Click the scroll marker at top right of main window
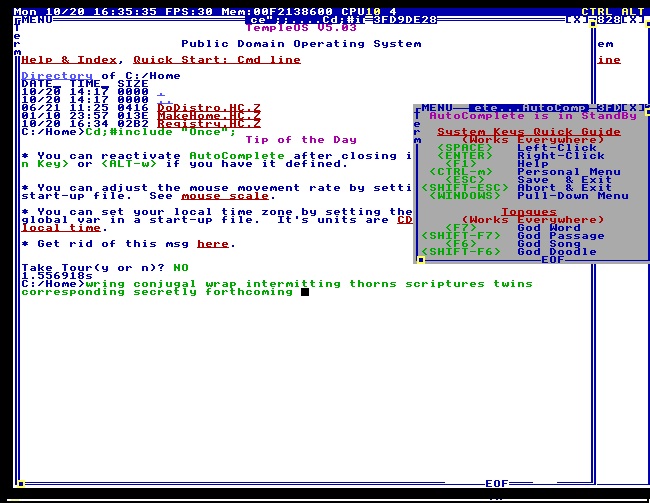This screenshot has width=650, height=503. pos(593,24)
